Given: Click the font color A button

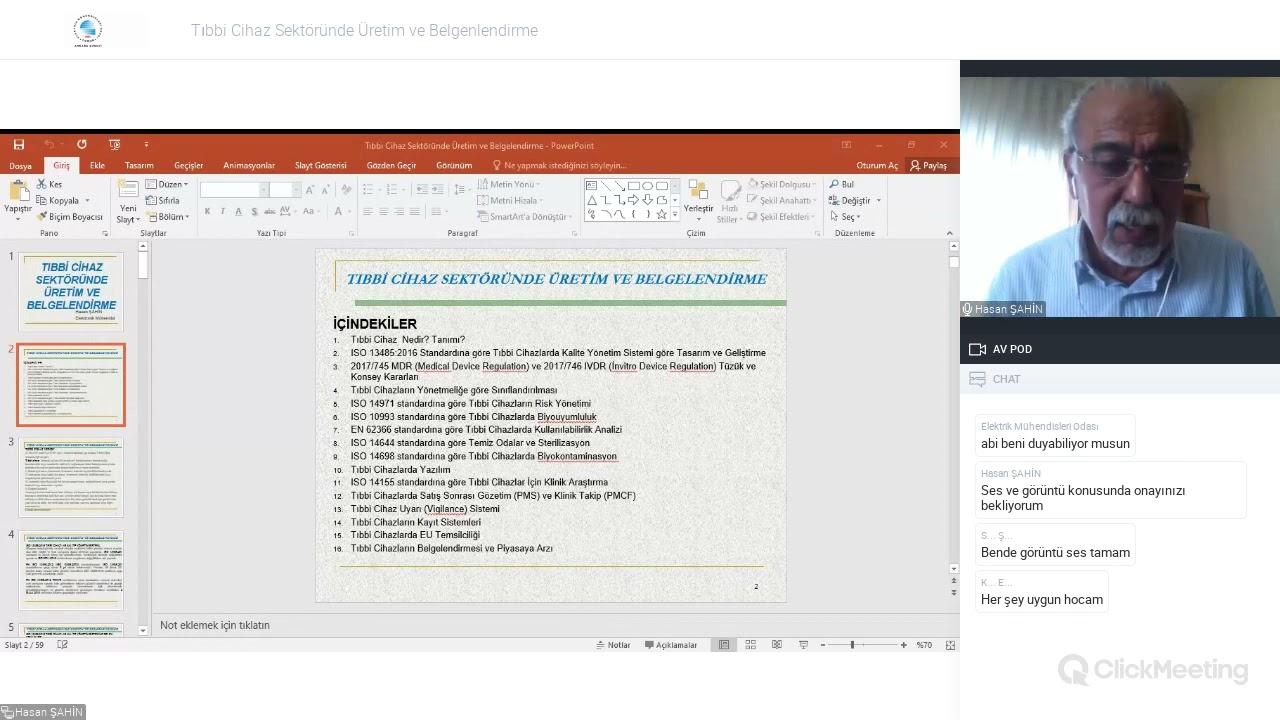Looking at the screenshot, I should click(338, 211).
